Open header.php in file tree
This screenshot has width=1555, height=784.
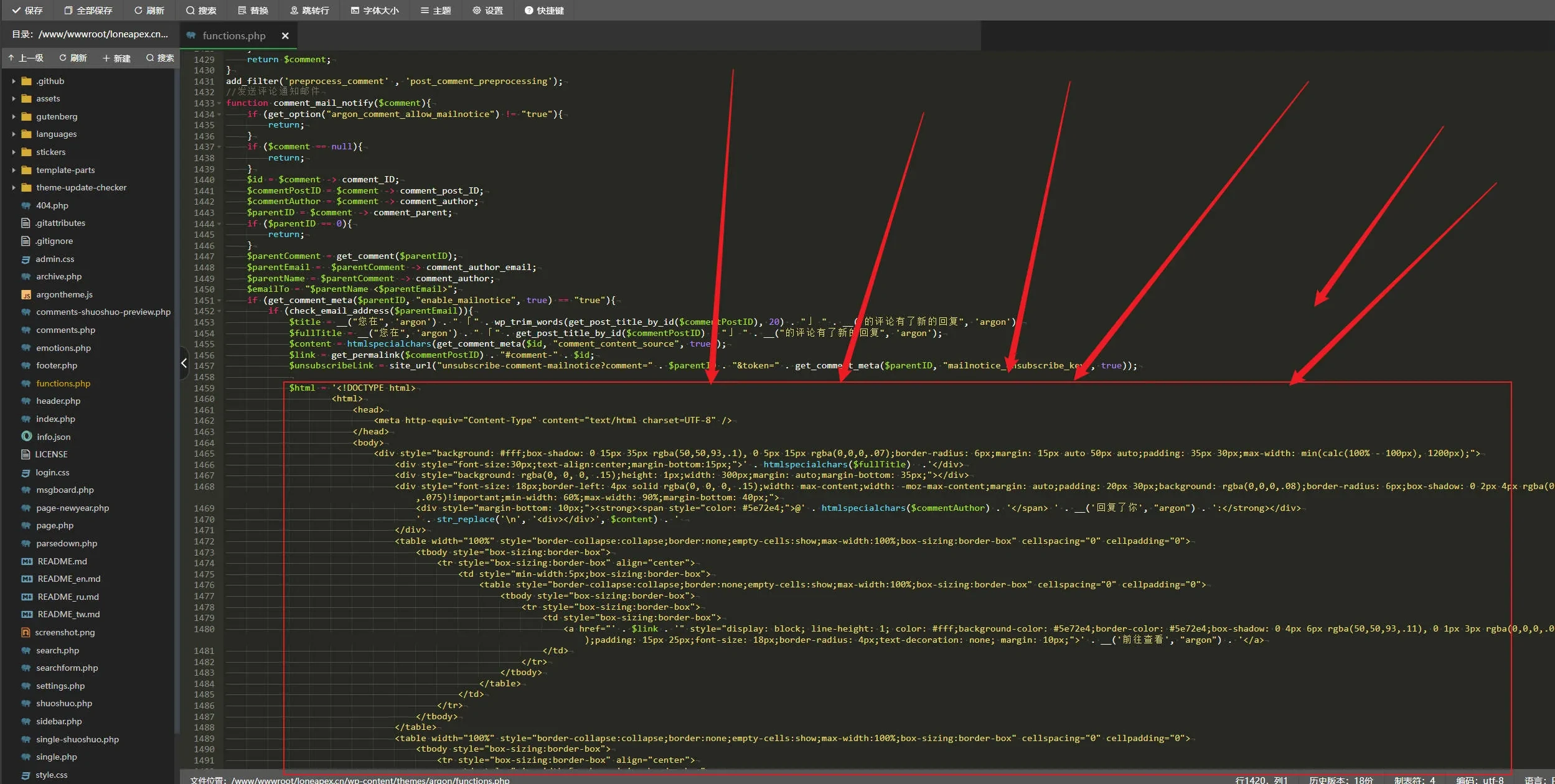[58, 401]
